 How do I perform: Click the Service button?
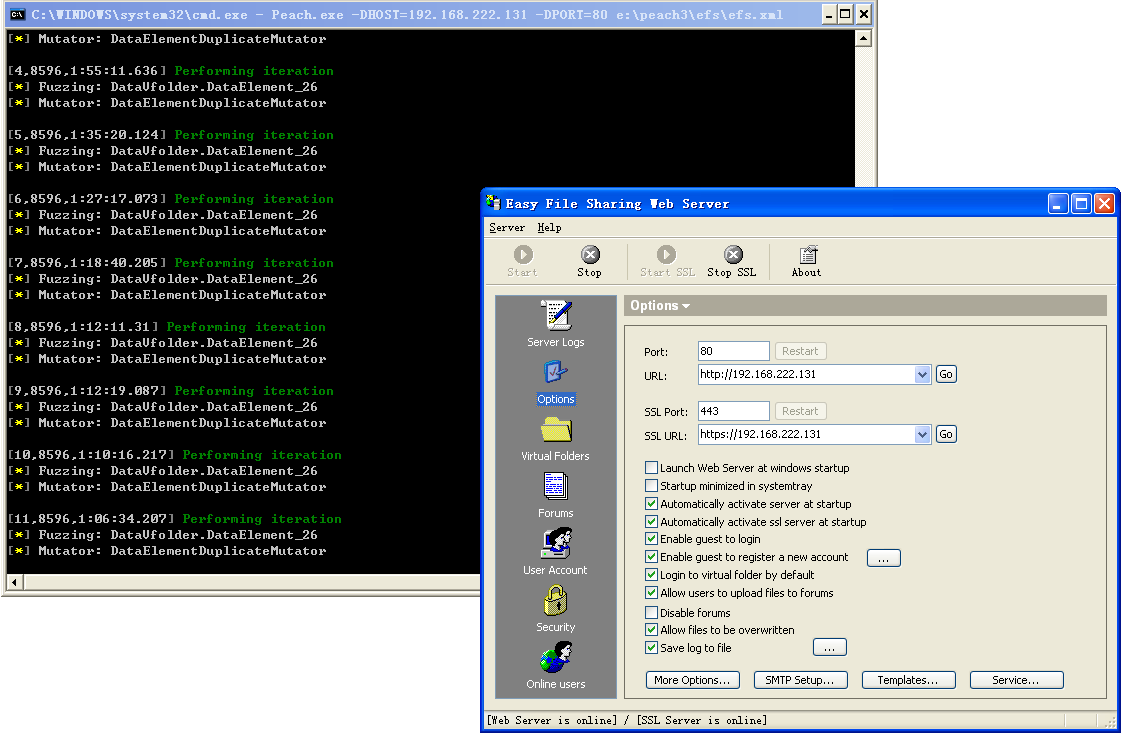[x=1016, y=680]
